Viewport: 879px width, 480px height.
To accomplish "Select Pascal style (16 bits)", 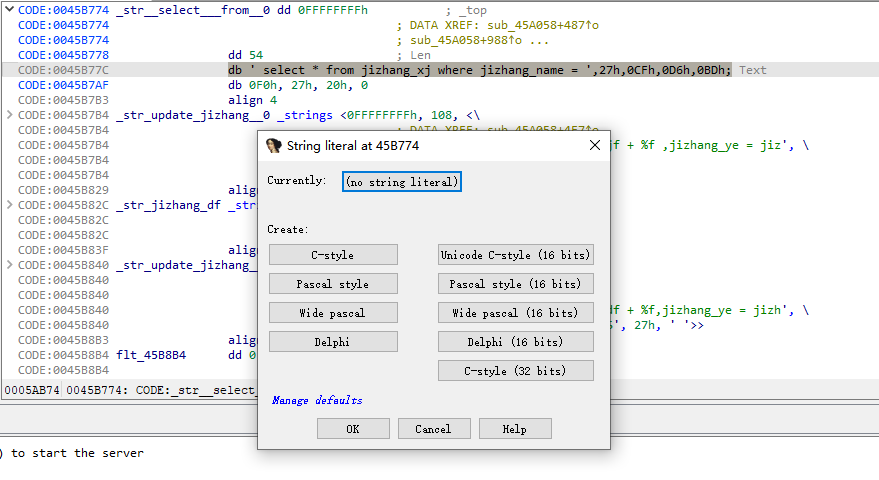I will point(515,284).
